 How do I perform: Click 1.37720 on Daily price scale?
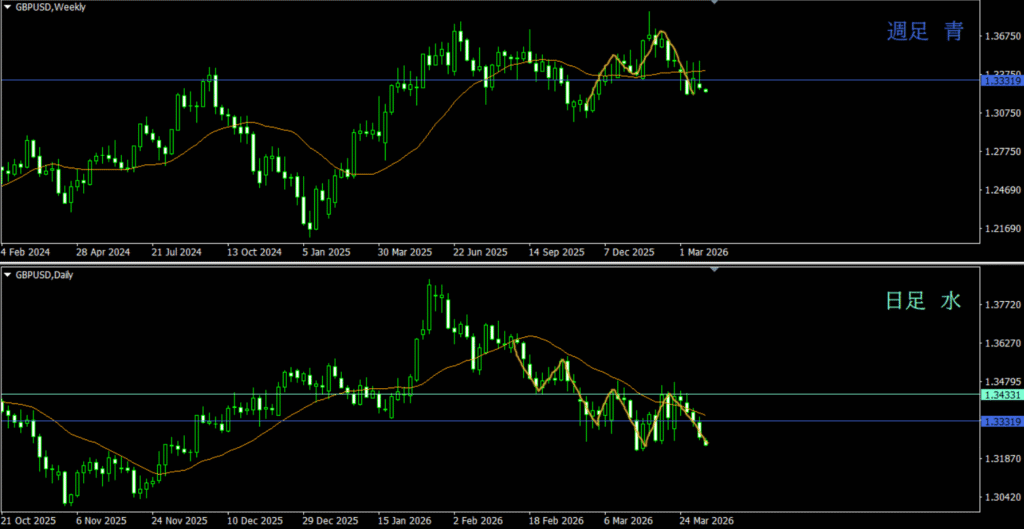tap(1001, 304)
